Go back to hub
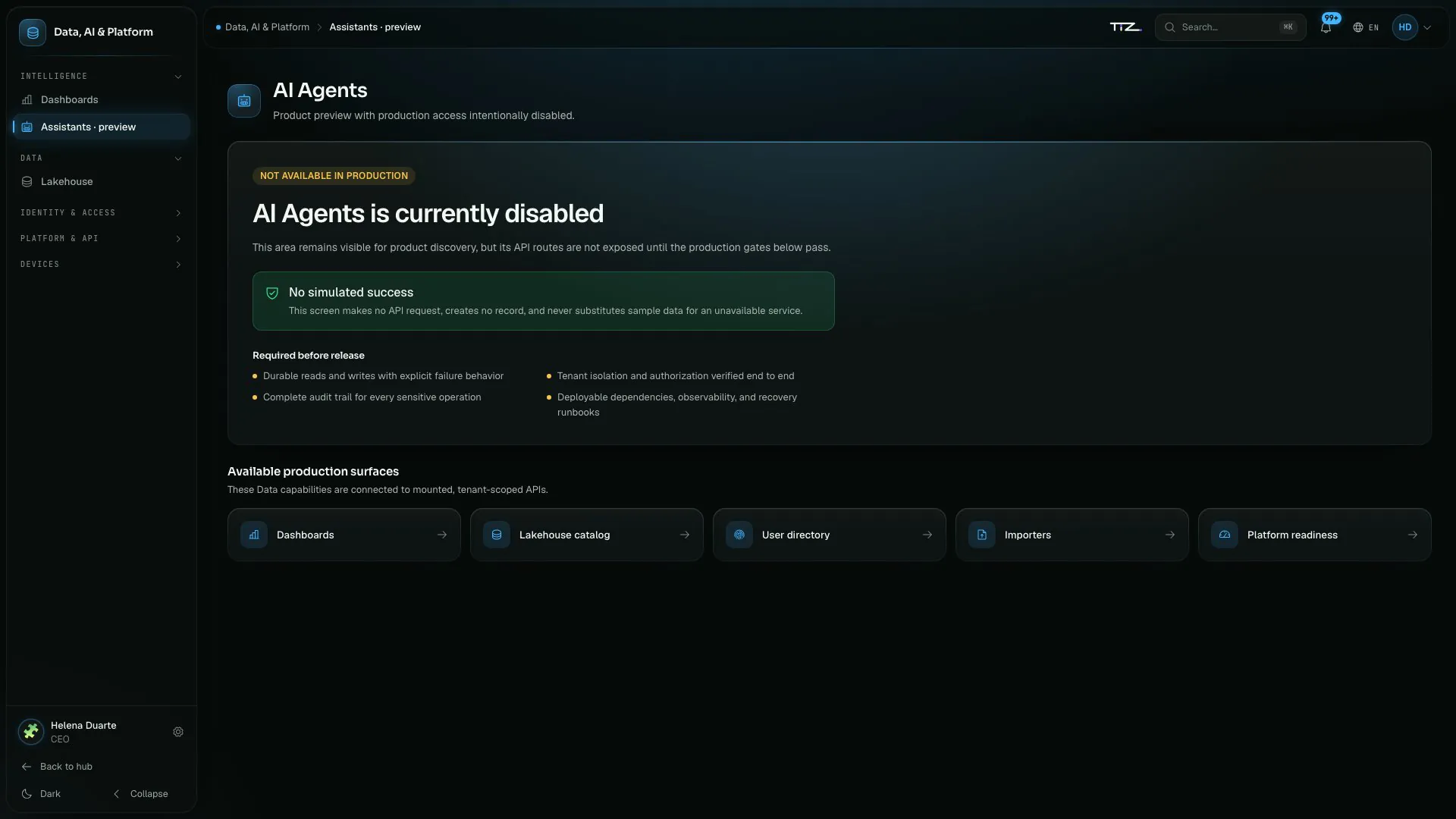Screen dimensions: 1456x819 pyautogui.click(x=58, y=767)
